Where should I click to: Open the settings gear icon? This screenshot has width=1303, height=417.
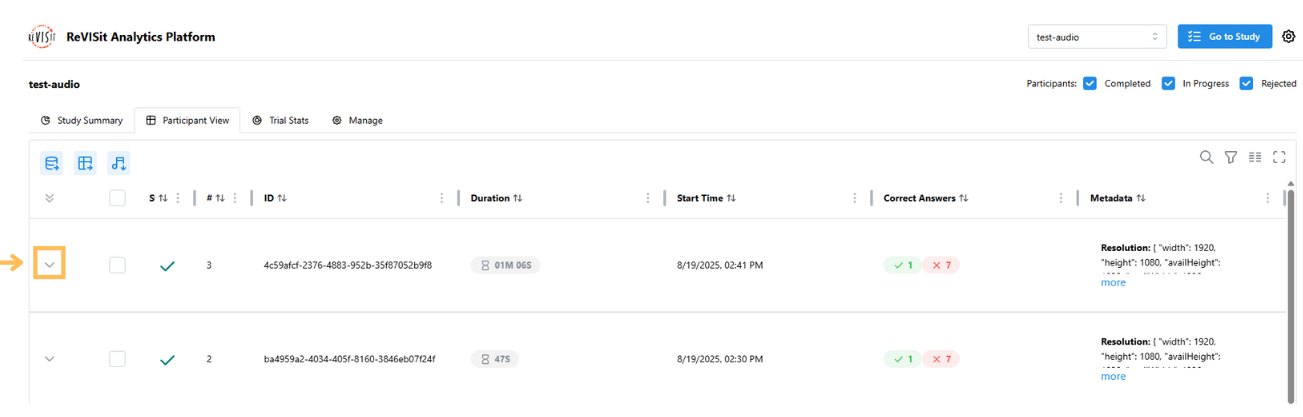pos(1288,37)
